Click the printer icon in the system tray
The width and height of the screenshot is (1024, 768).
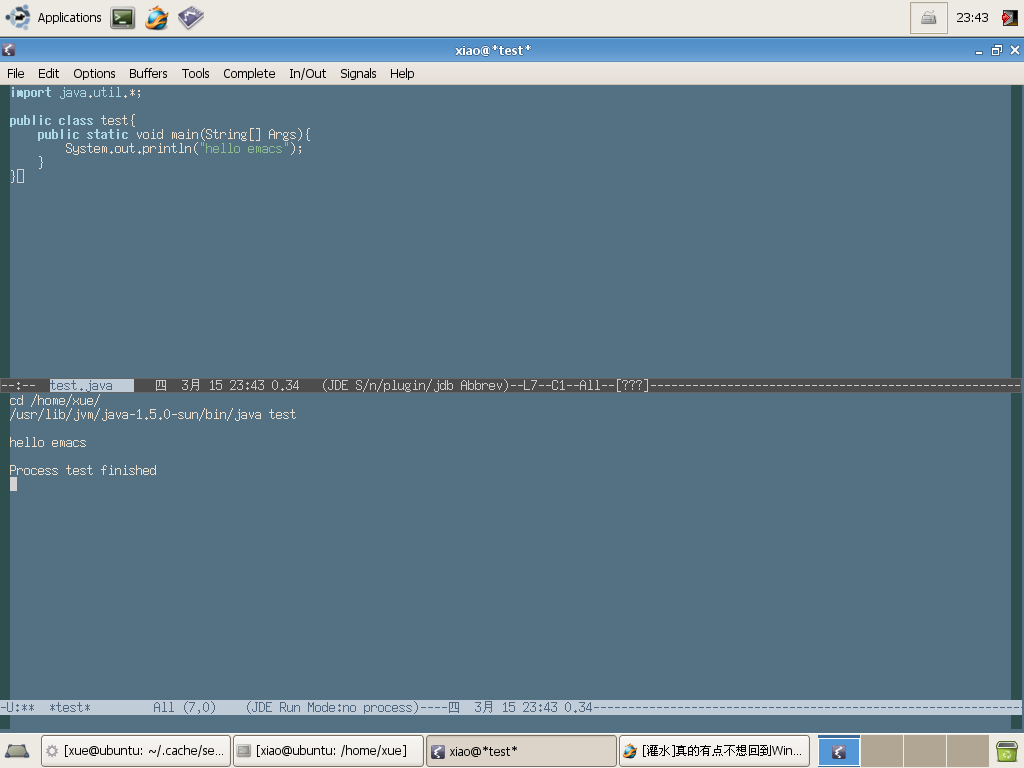[x=928, y=18]
